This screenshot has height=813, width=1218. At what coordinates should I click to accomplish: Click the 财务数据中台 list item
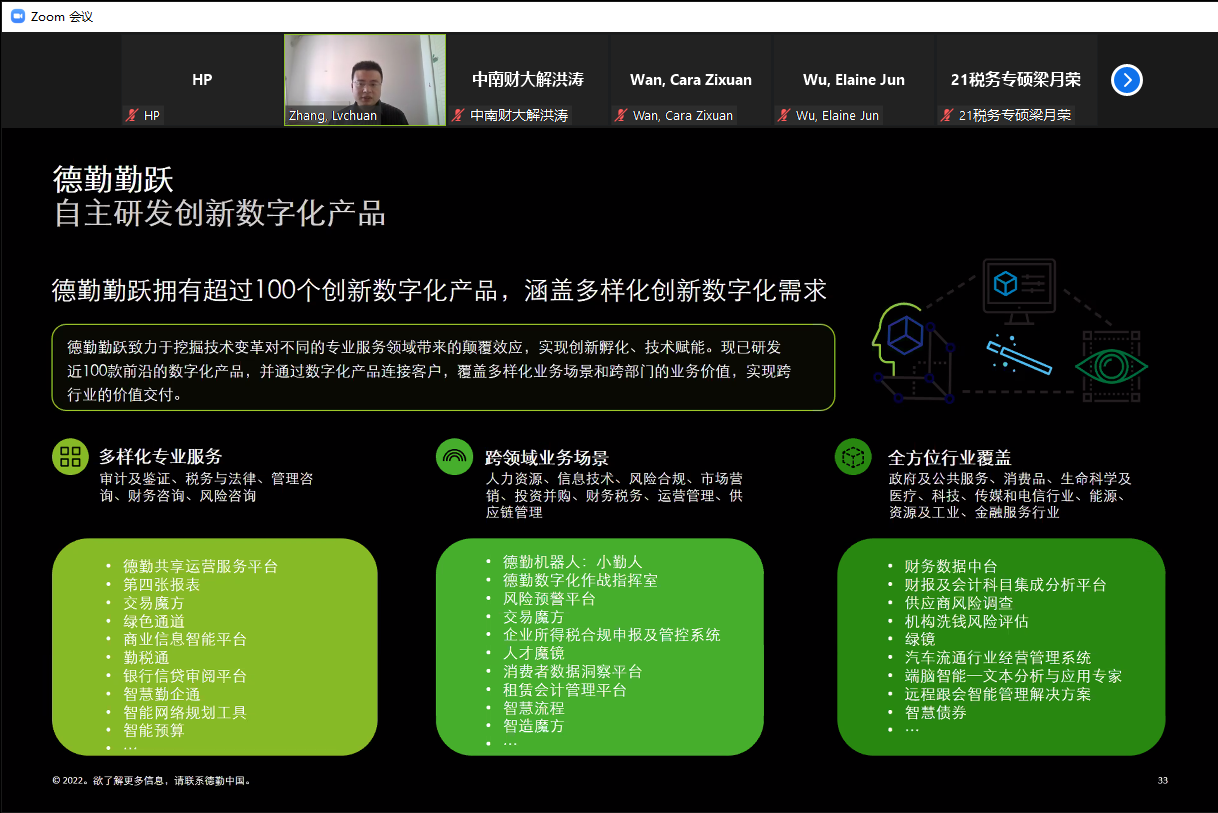coord(950,566)
